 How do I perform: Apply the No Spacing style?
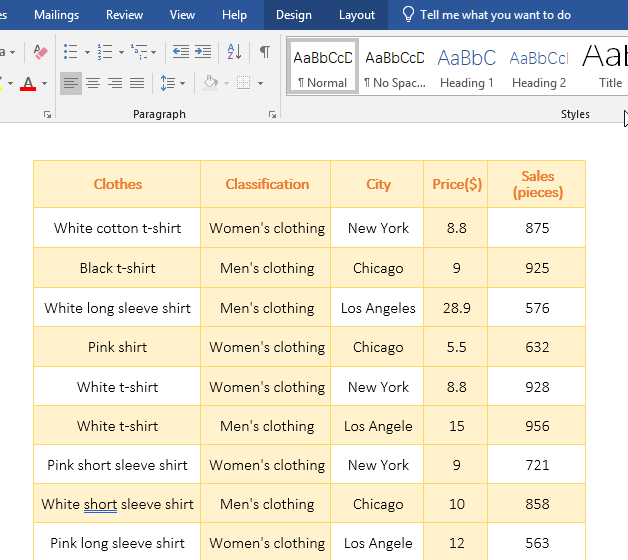[394, 67]
